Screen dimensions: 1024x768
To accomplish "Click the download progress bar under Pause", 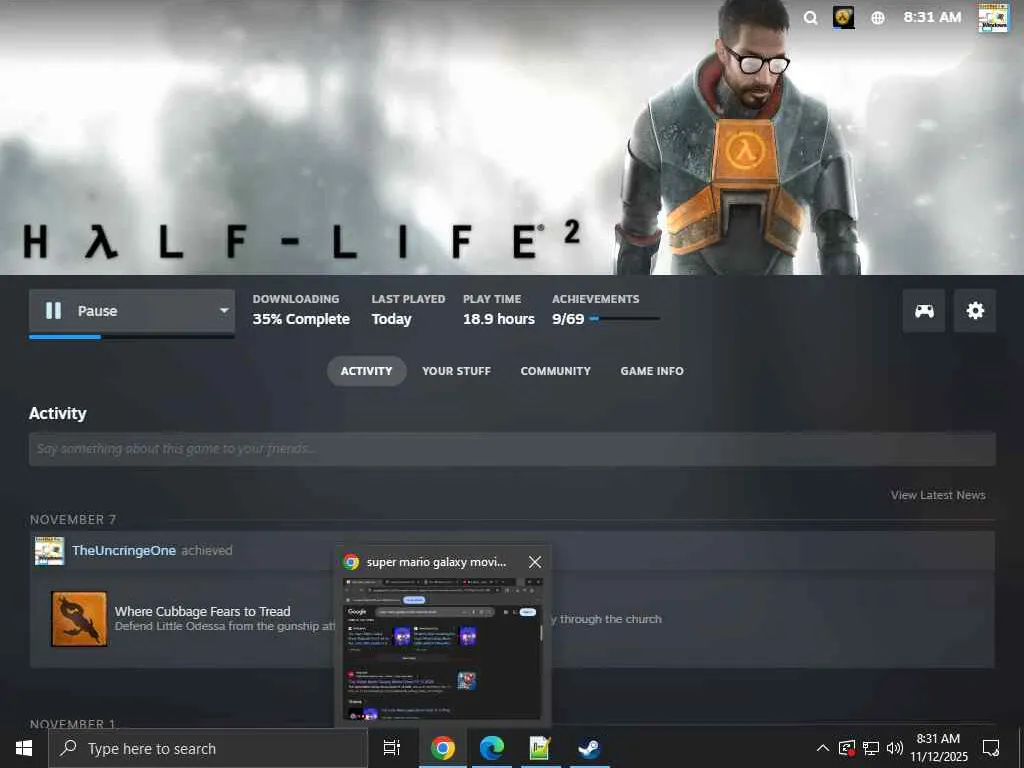I will 131,337.
